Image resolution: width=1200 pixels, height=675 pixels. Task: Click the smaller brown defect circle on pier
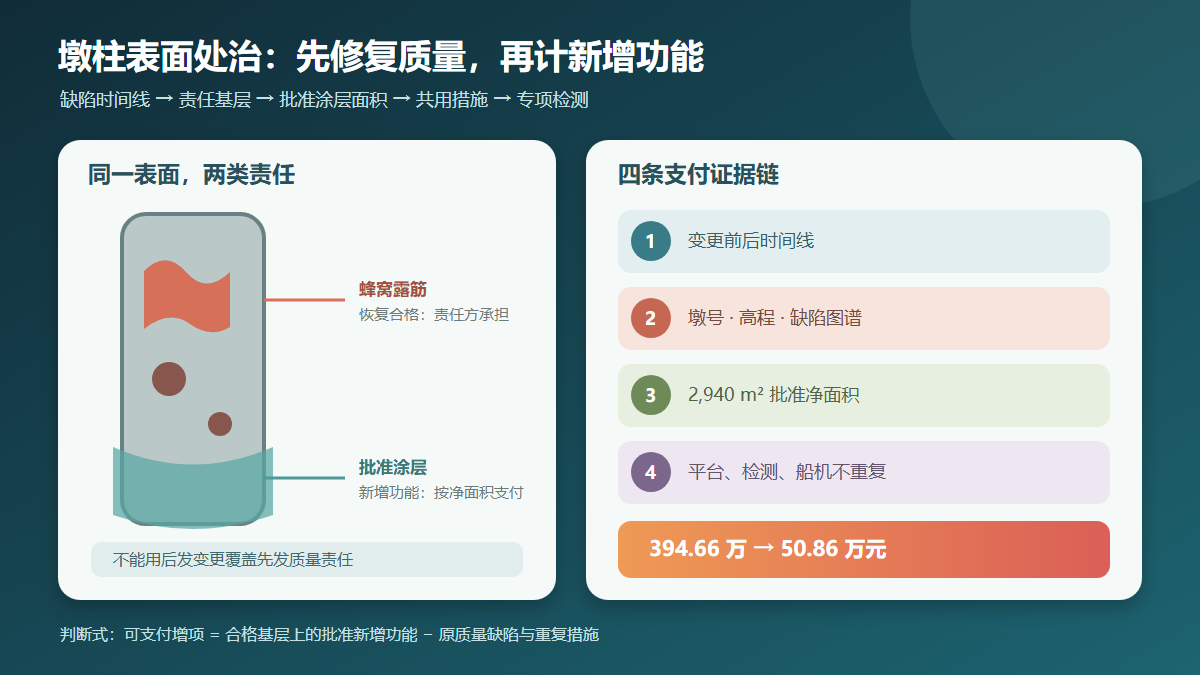[x=220, y=424]
